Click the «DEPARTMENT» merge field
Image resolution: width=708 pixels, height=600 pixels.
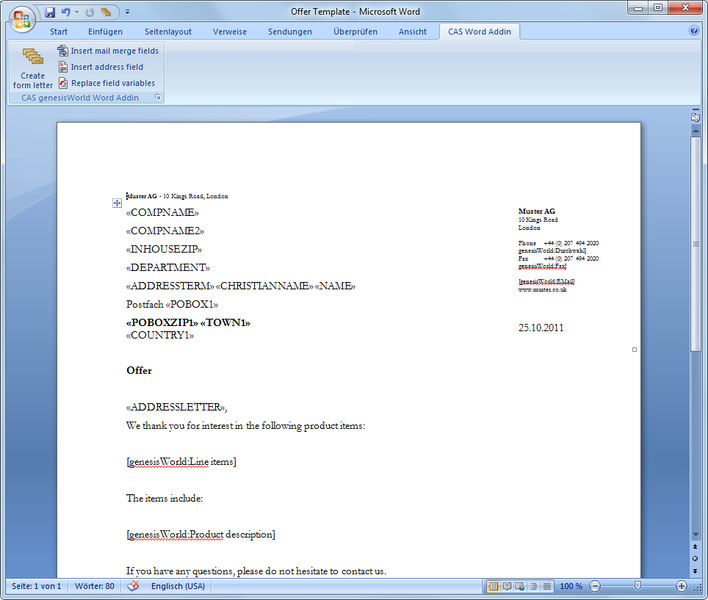coord(168,268)
